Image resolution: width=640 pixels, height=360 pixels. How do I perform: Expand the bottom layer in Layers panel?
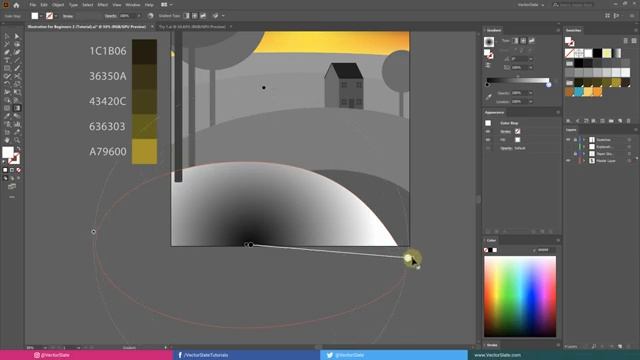coord(584,161)
